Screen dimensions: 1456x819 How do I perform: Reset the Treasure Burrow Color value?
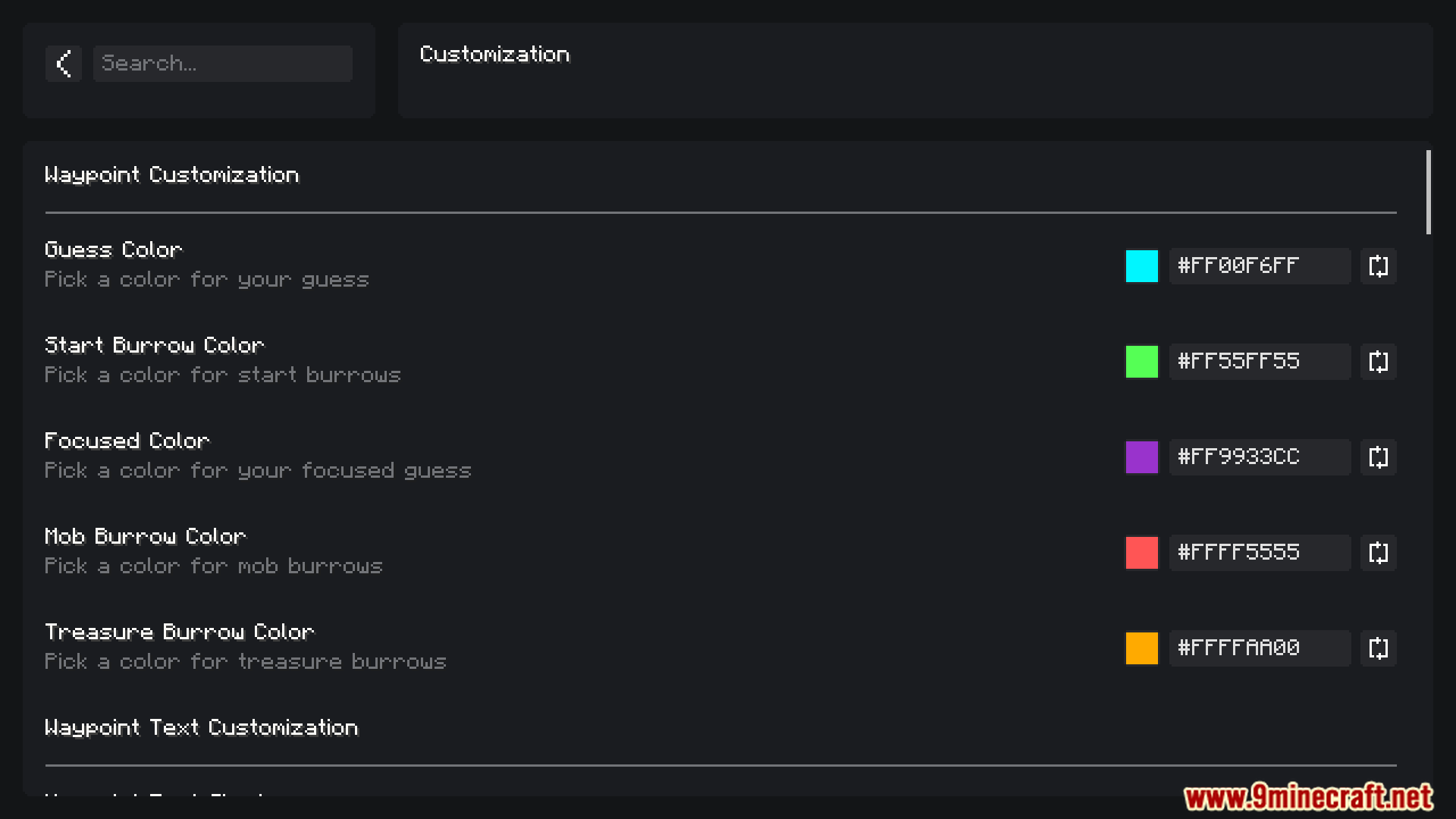point(1378,648)
